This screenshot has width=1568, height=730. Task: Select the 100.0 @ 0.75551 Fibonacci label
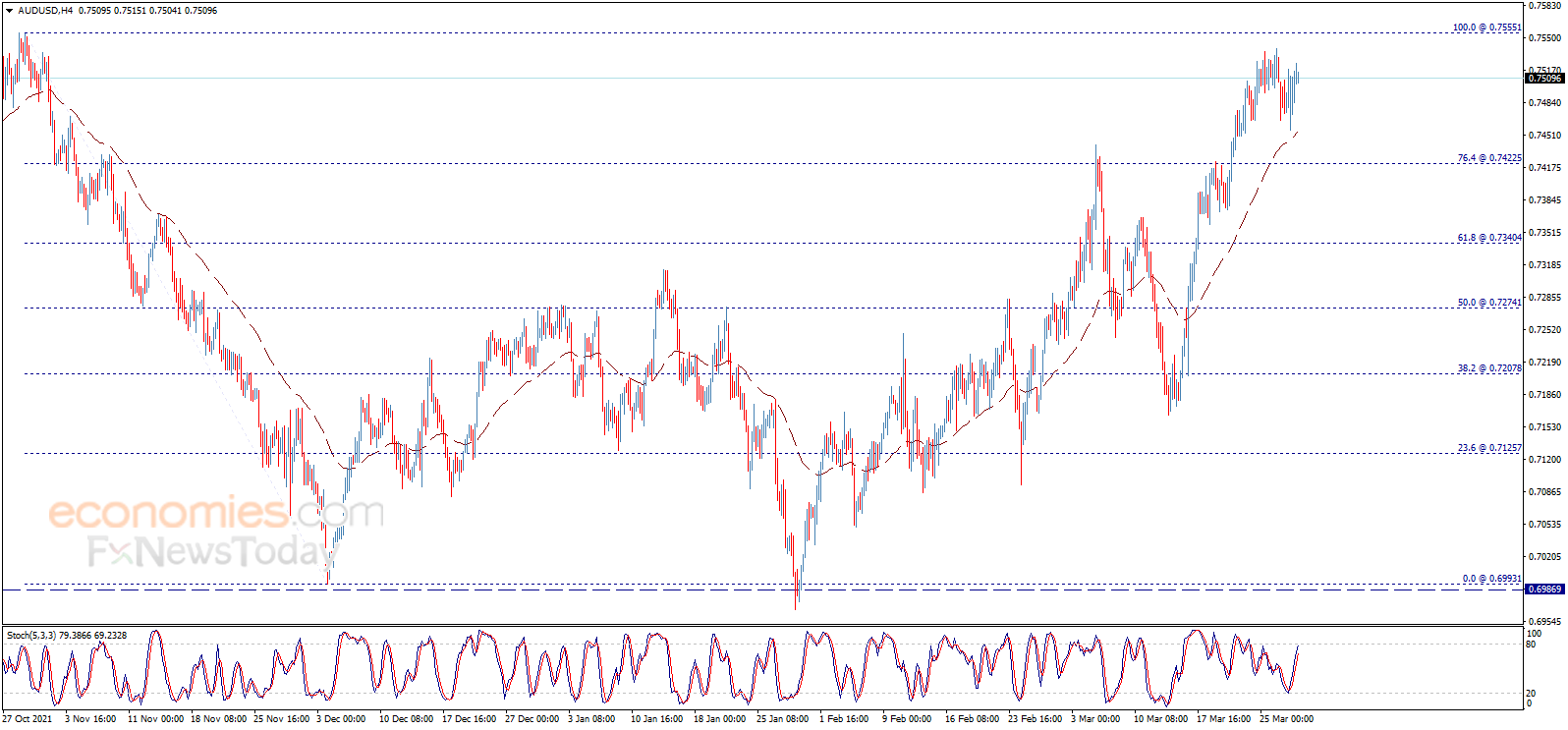(x=1486, y=28)
